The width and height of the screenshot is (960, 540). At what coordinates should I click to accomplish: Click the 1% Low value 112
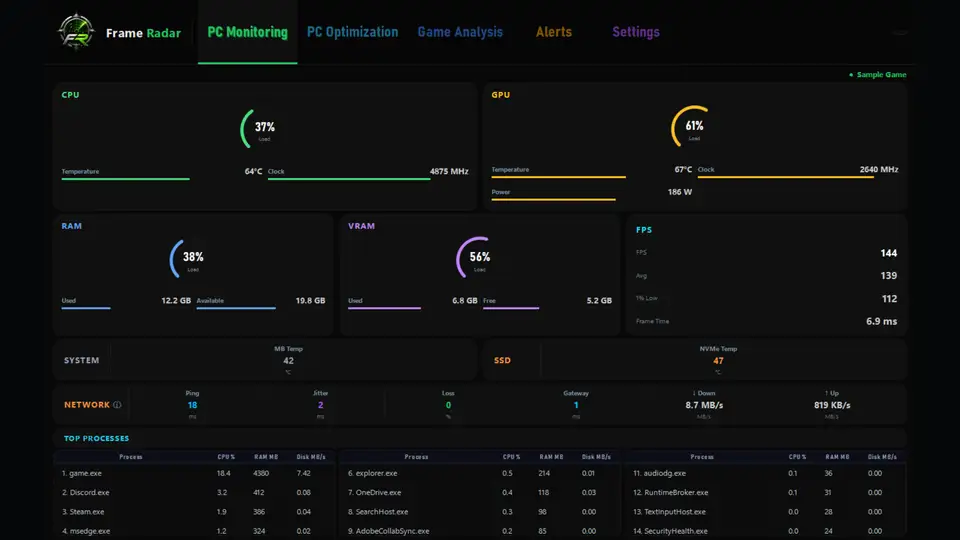click(889, 299)
